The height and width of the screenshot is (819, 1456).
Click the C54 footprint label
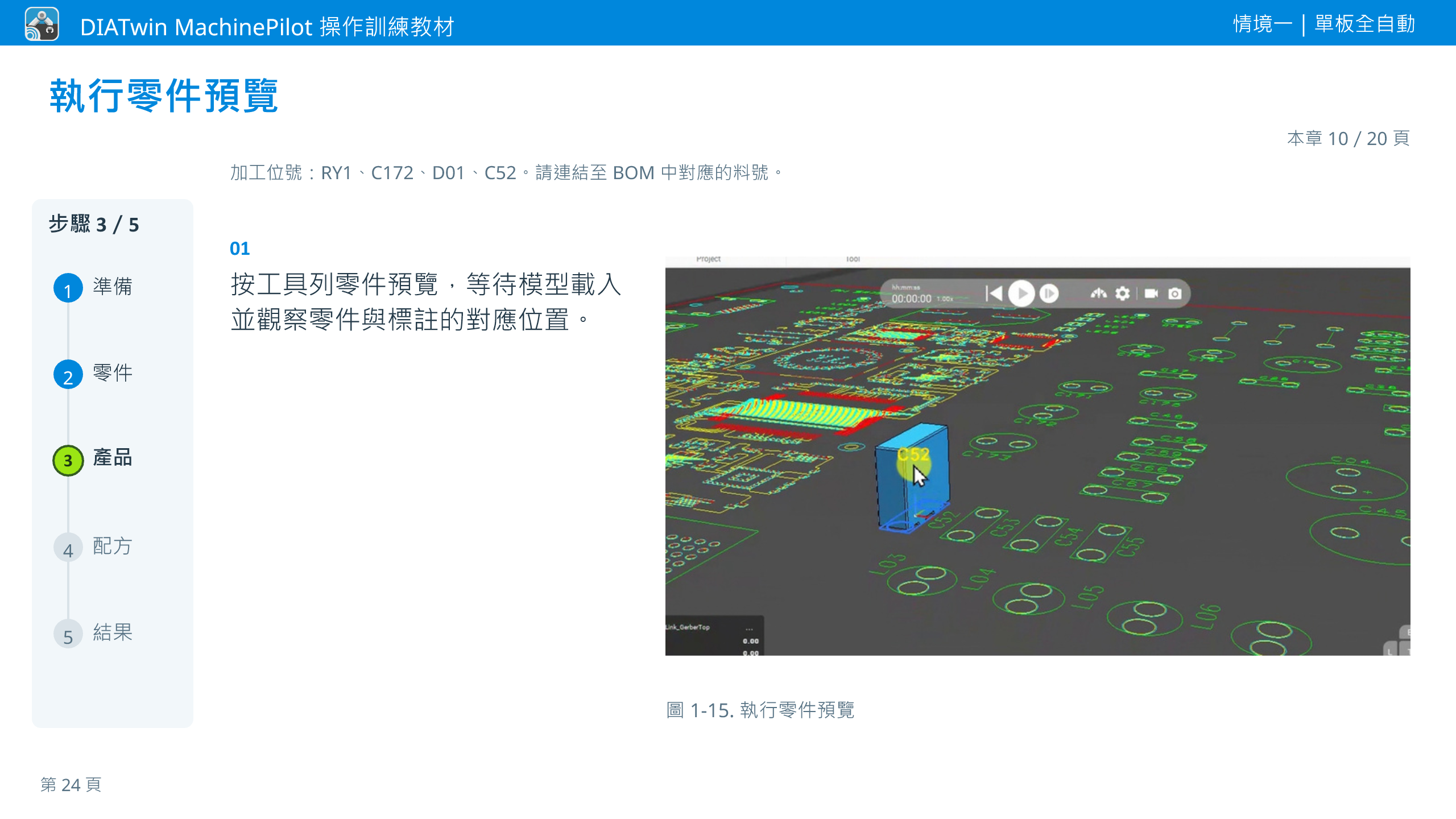(1068, 536)
